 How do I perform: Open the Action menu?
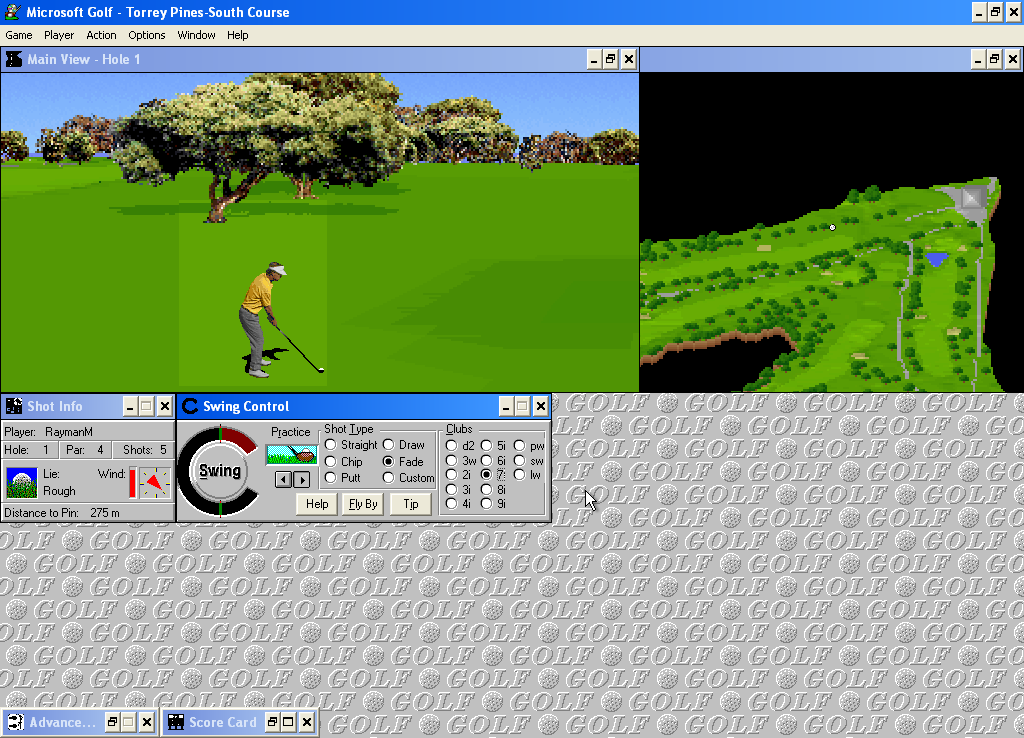tap(101, 35)
